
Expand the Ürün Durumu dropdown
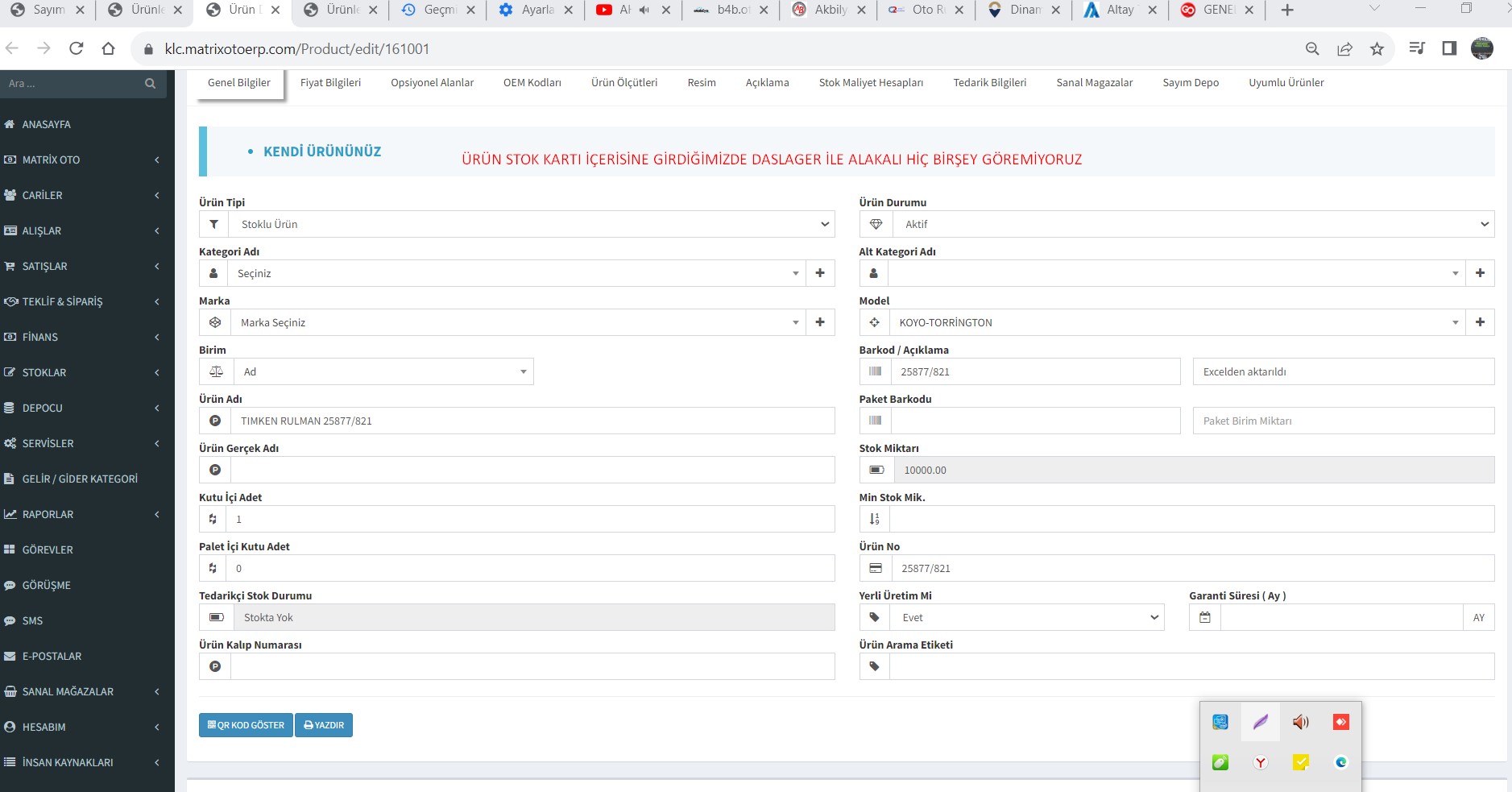click(x=1192, y=224)
